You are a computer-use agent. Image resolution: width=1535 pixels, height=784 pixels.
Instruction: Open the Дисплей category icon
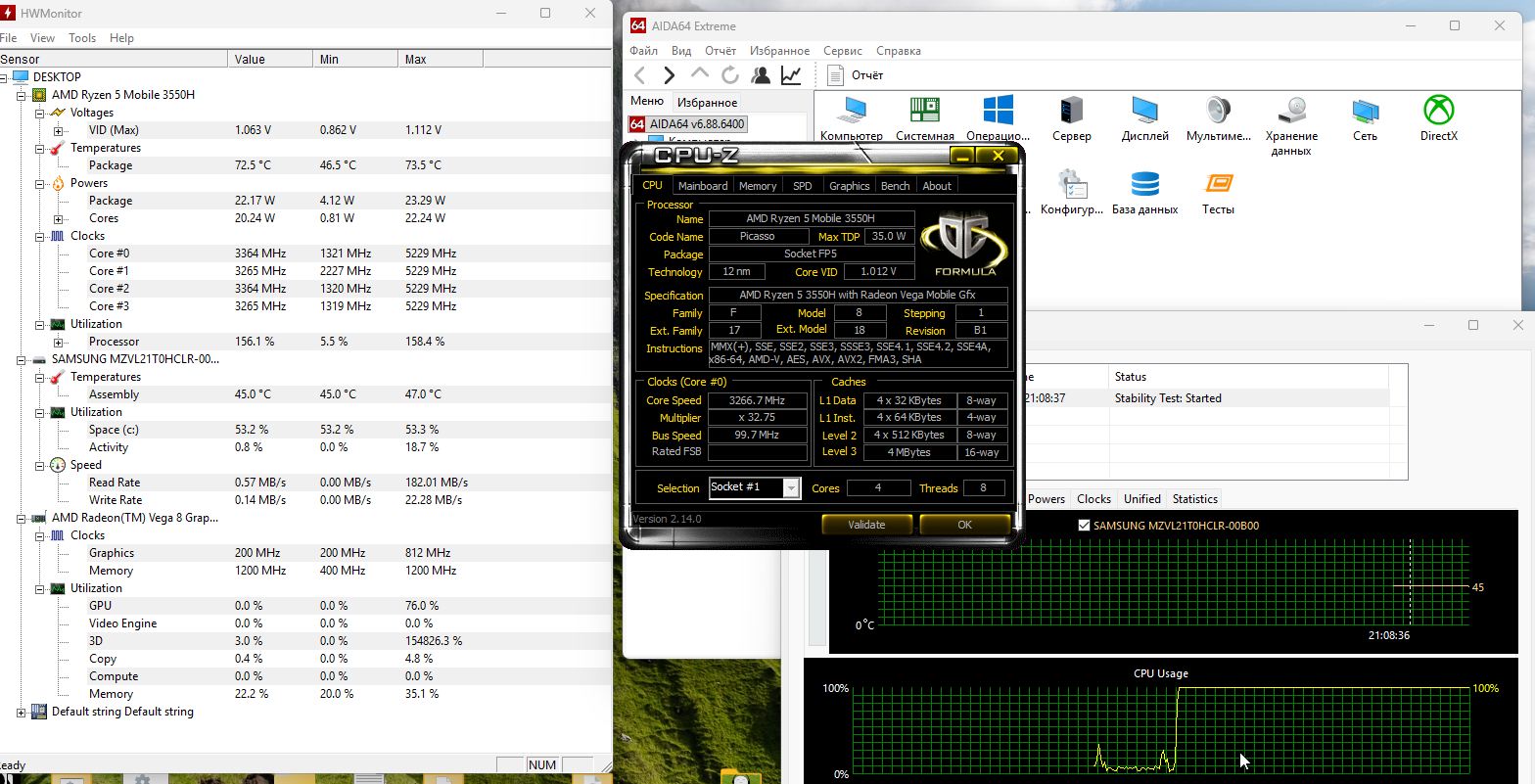(x=1144, y=118)
